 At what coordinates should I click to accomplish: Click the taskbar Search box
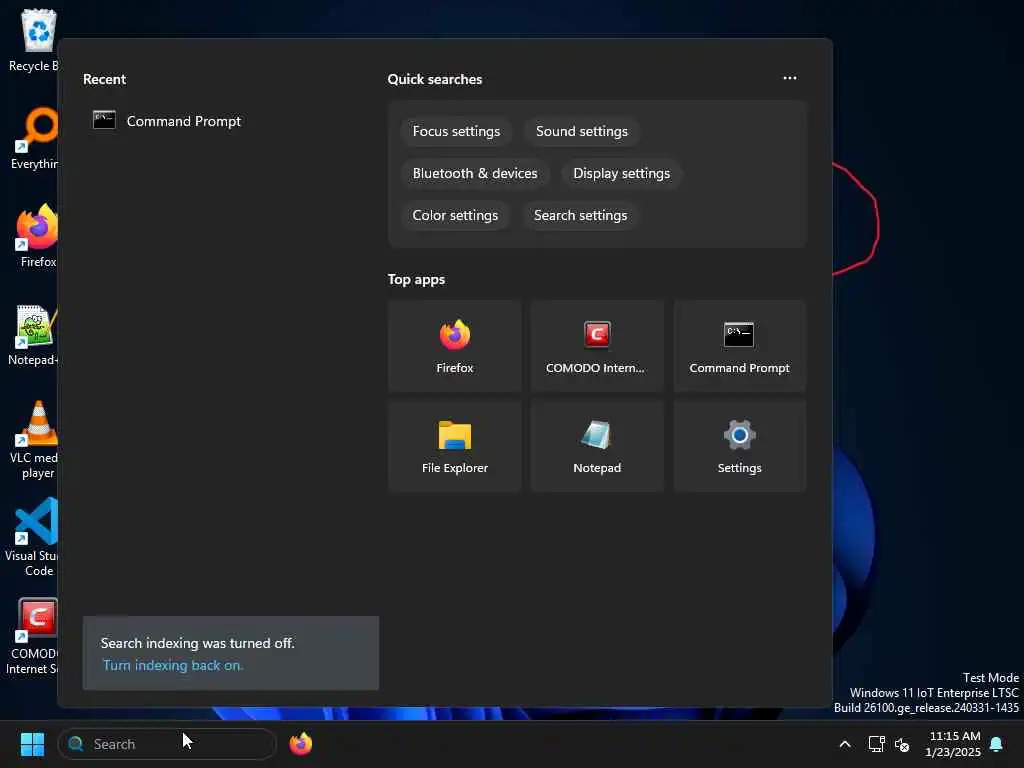(x=167, y=744)
